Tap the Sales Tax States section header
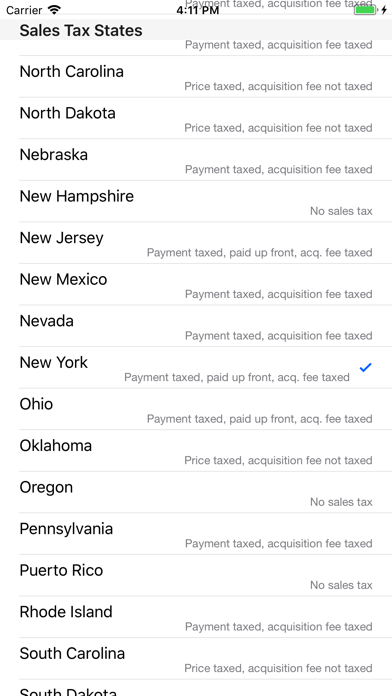 (196, 30)
